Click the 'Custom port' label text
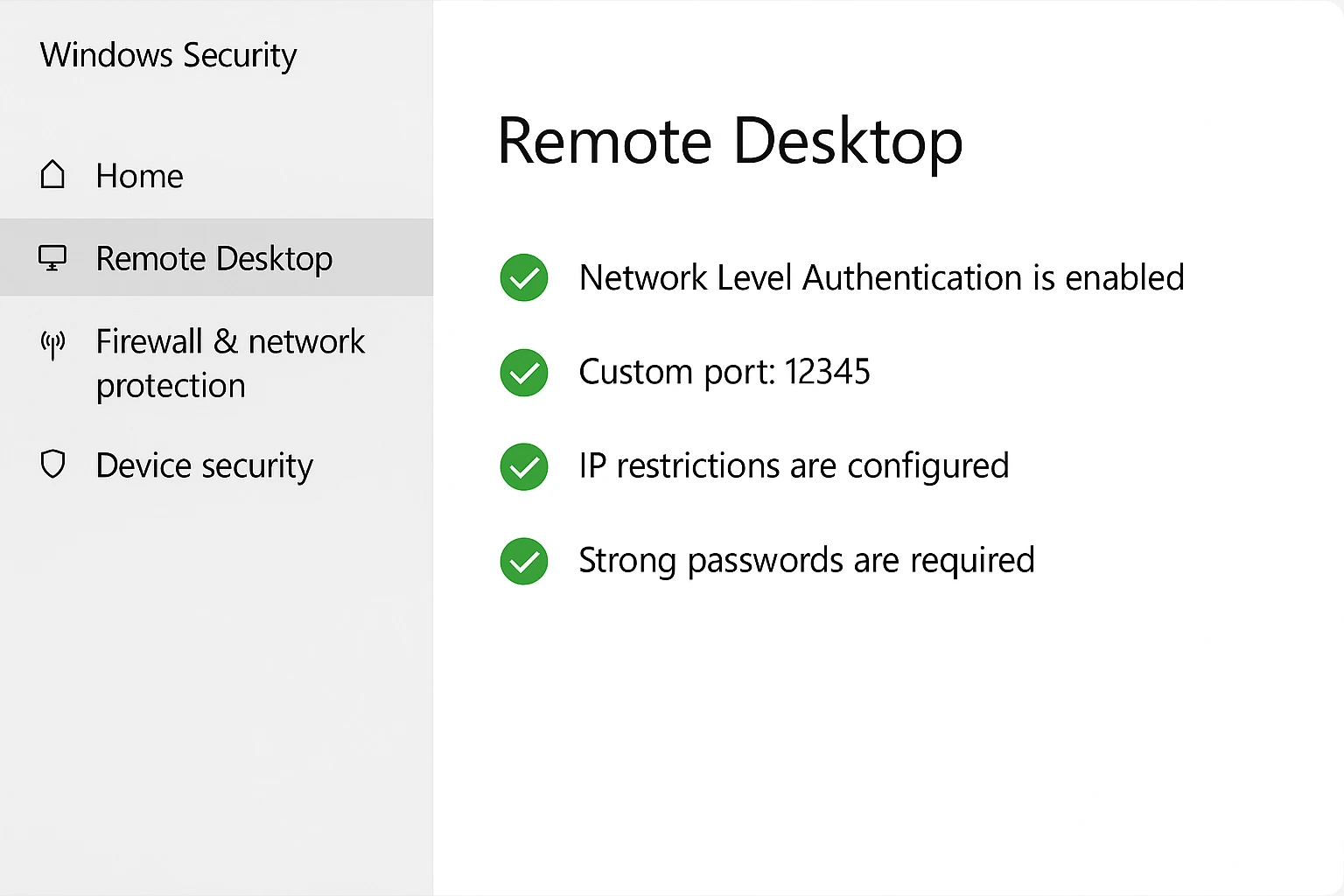Screen dimensions: 1344x896 pos(677,372)
